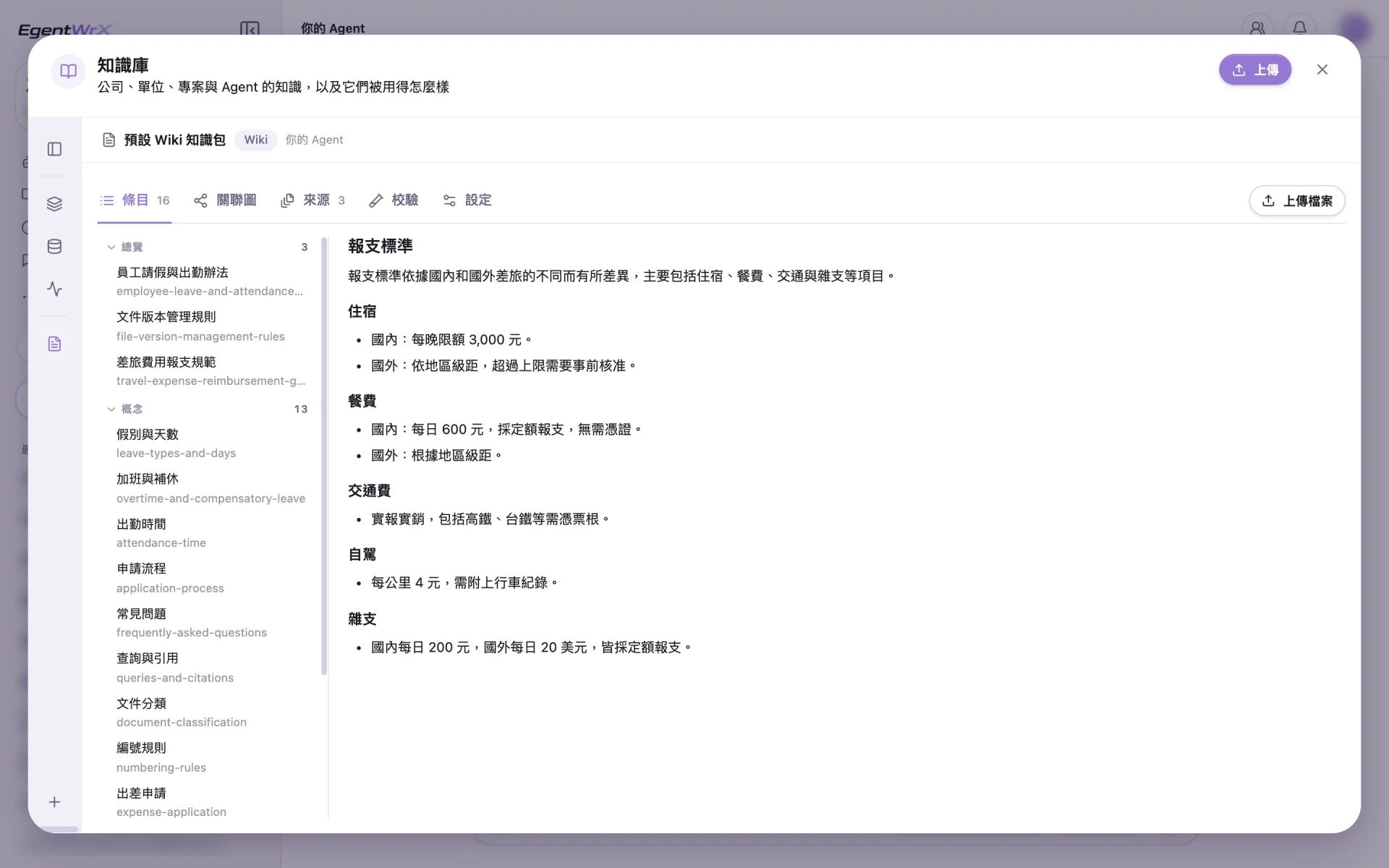
Task: Open the 查詢與引用 entry
Action: (210, 668)
